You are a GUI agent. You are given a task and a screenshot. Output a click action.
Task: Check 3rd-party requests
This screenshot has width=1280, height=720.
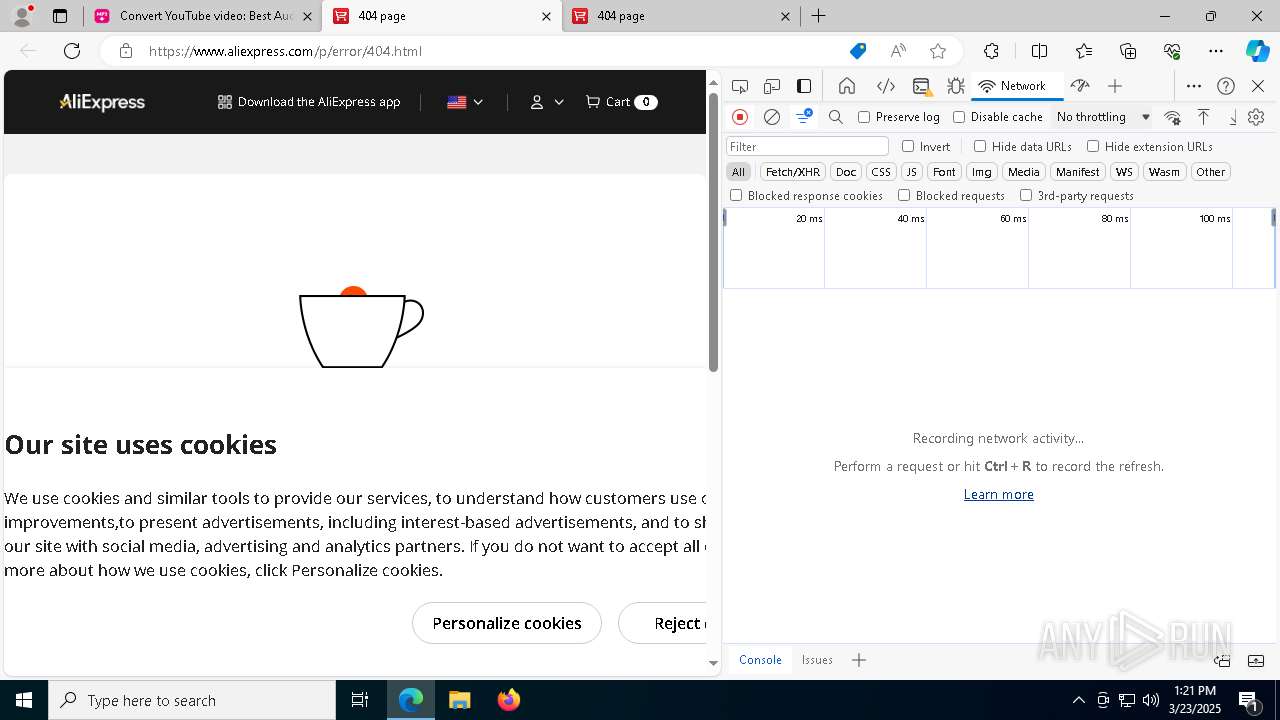1026,196
